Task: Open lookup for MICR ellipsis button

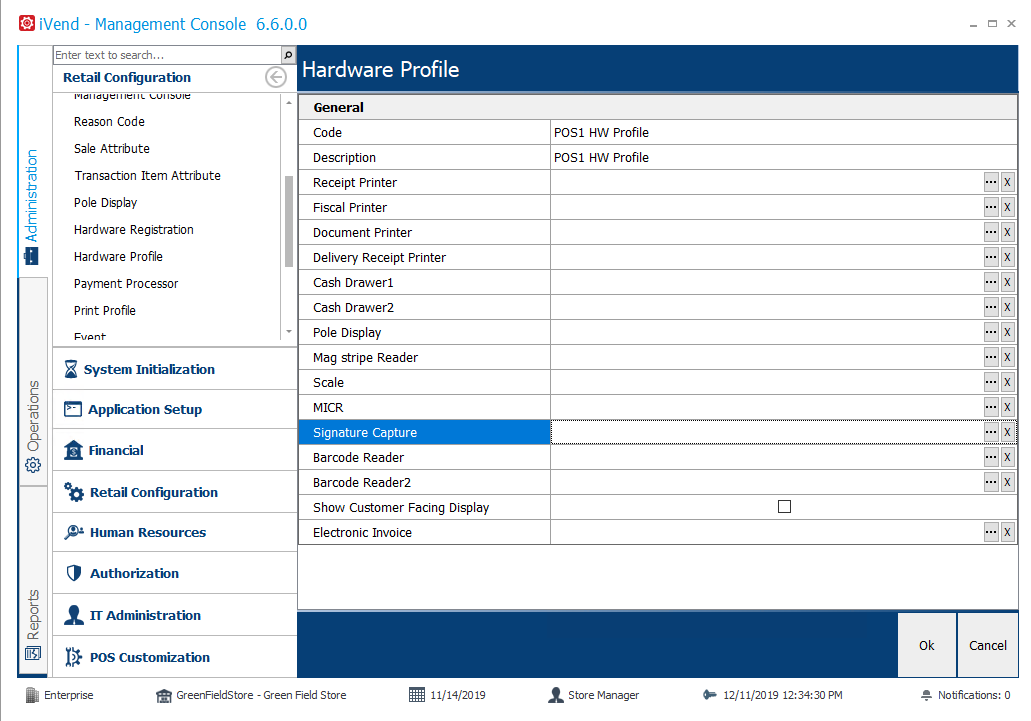Action: tap(991, 407)
